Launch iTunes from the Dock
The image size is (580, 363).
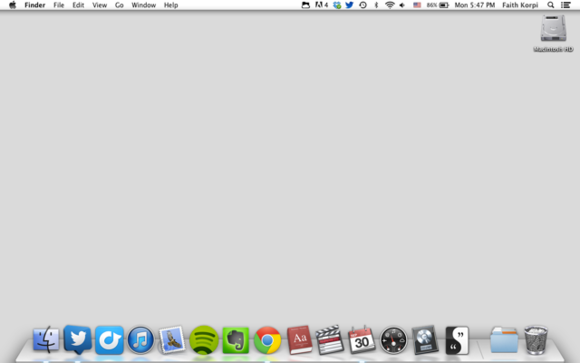(x=141, y=340)
